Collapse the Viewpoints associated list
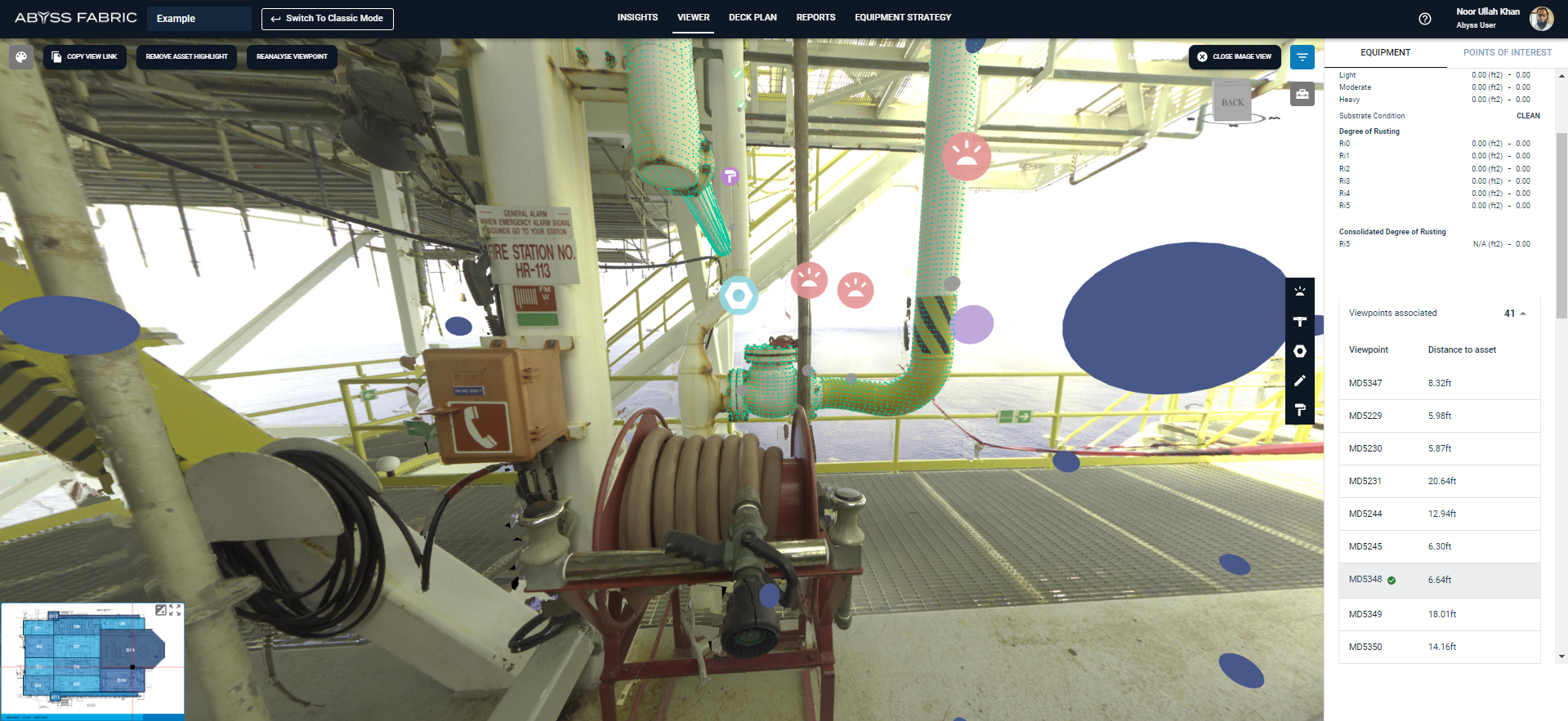 pyautogui.click(x=1523, y=314)
